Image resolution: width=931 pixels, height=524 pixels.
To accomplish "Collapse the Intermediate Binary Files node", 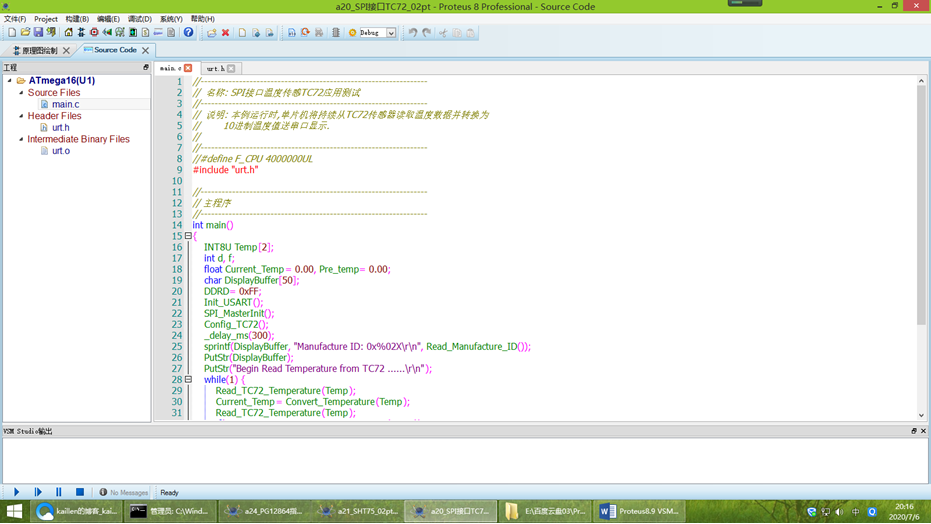I will 21,139.
